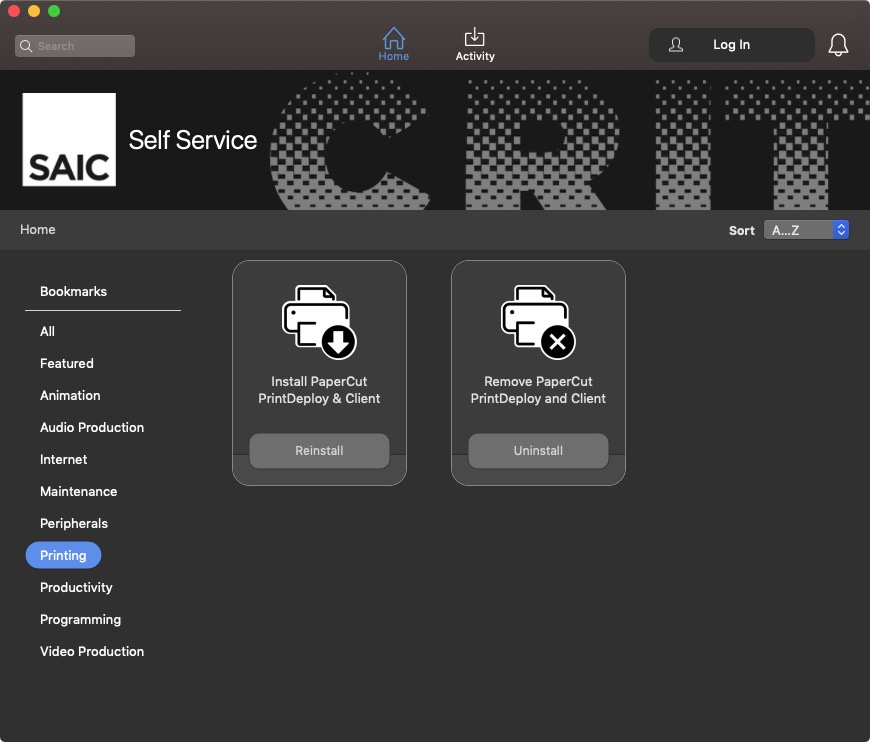Screen dimensions: 870x742
Task: Click the Sort dropdown stepper arrows
Action: [841, 230]
